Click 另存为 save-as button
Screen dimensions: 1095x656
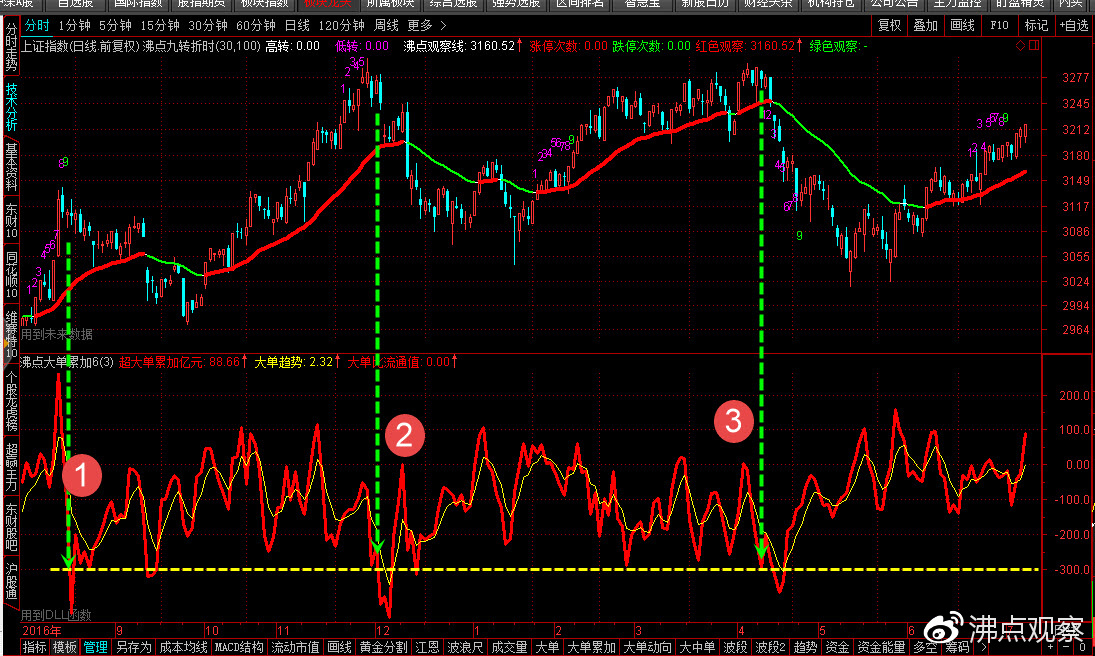pos(133,648)
